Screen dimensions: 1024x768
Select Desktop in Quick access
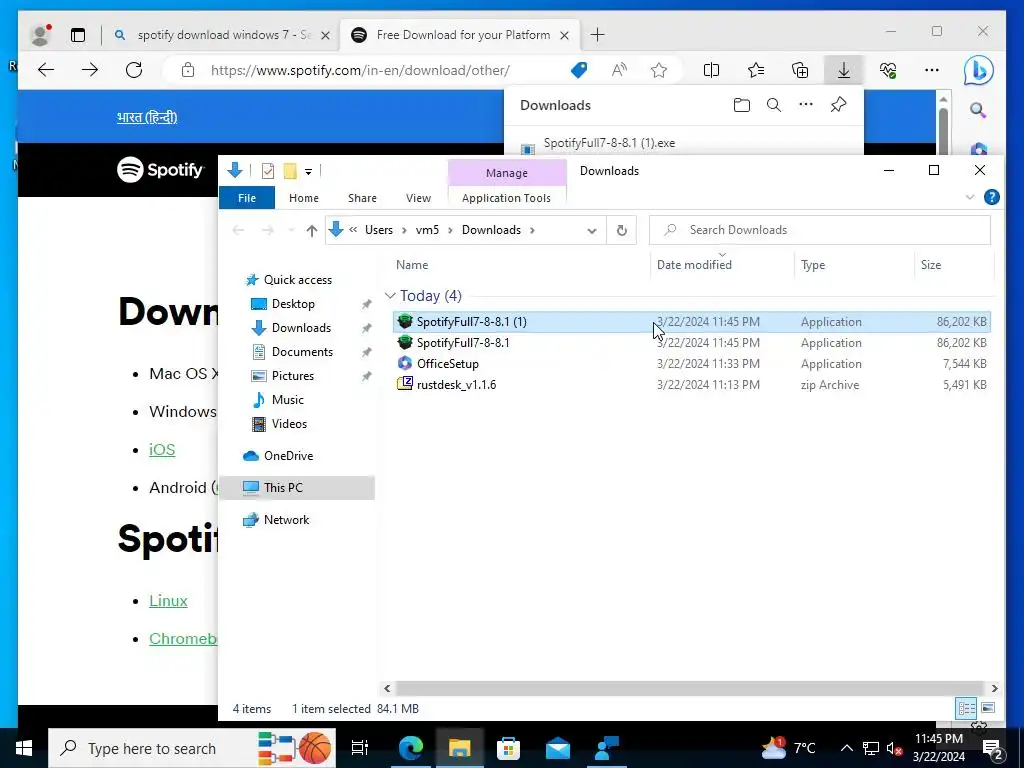[x=293, y=304]
